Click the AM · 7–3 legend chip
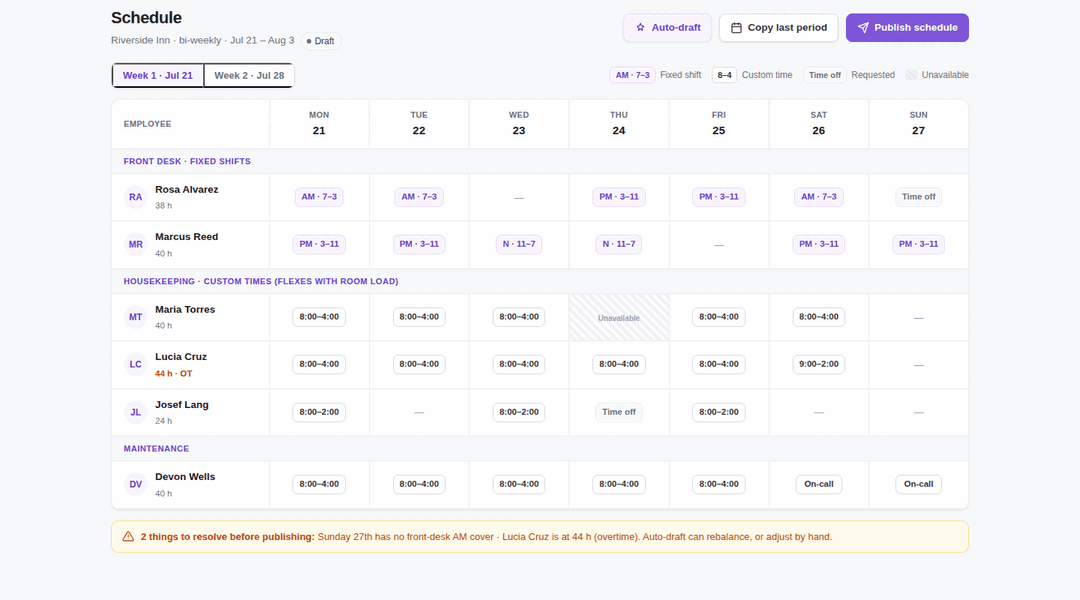Screen dimensions: 1080x600 [632, 75]
